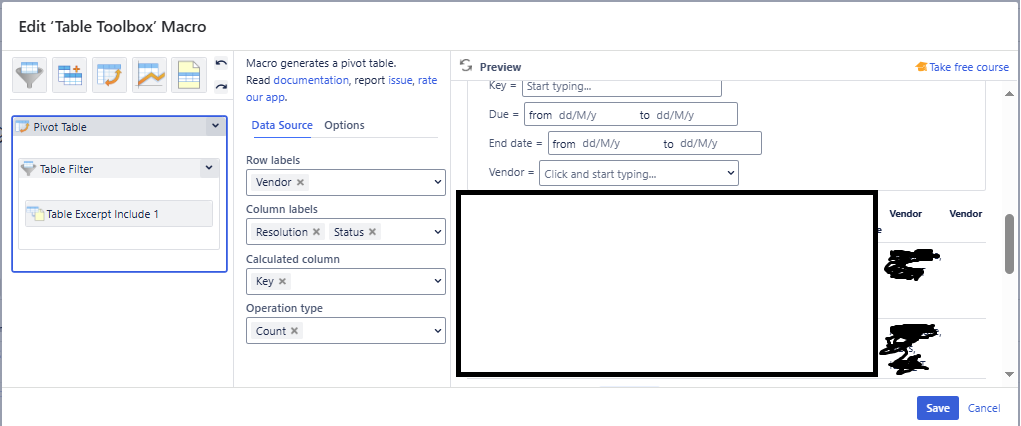This screenshot has width=1021, height=426.
Task: Add a Table Filter macro via funnel icon
Action: point(29,75)
